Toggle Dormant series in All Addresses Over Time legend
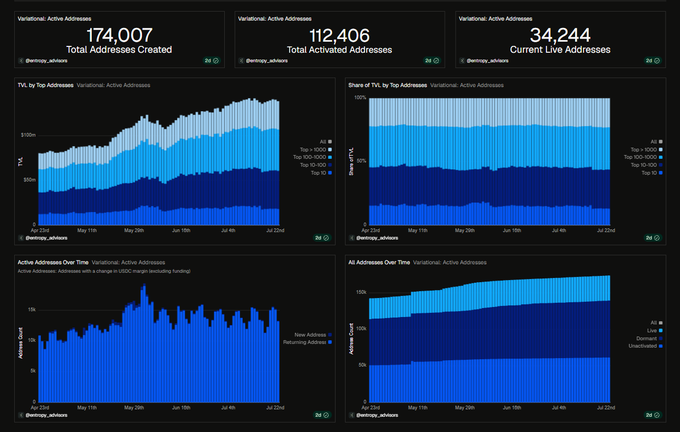Screen dimensions: 680x432 coord(650,338)
